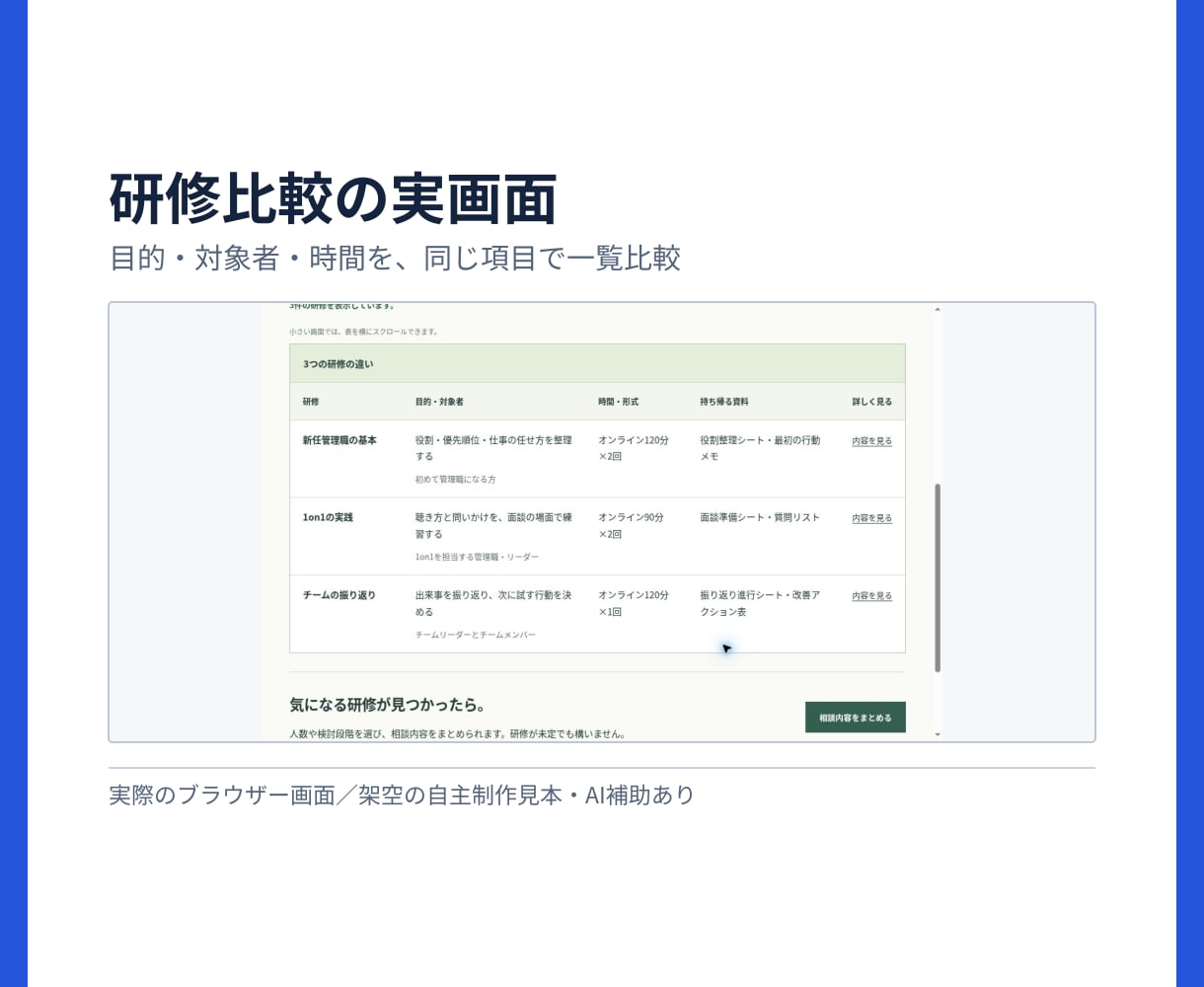Click the browser page vertical scrollbar thumb

[938, 577]
